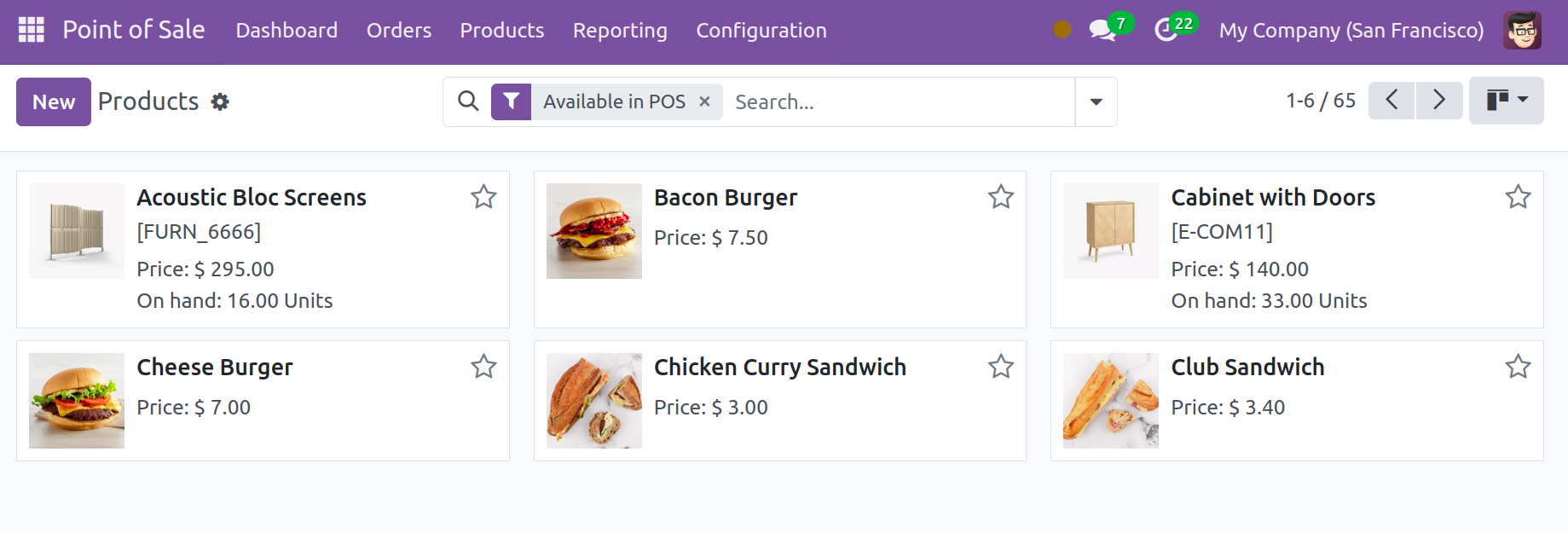Viewport: 1568px width, 533px height.
Task: Click the search magnifier icon
Action: click(468, 101)
